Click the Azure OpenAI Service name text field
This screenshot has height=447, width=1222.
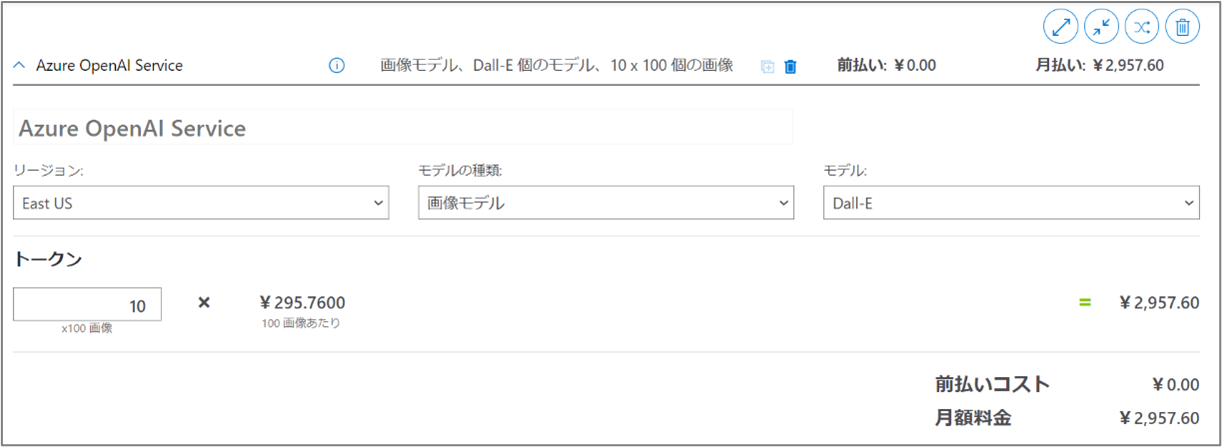tap(403, 128)
